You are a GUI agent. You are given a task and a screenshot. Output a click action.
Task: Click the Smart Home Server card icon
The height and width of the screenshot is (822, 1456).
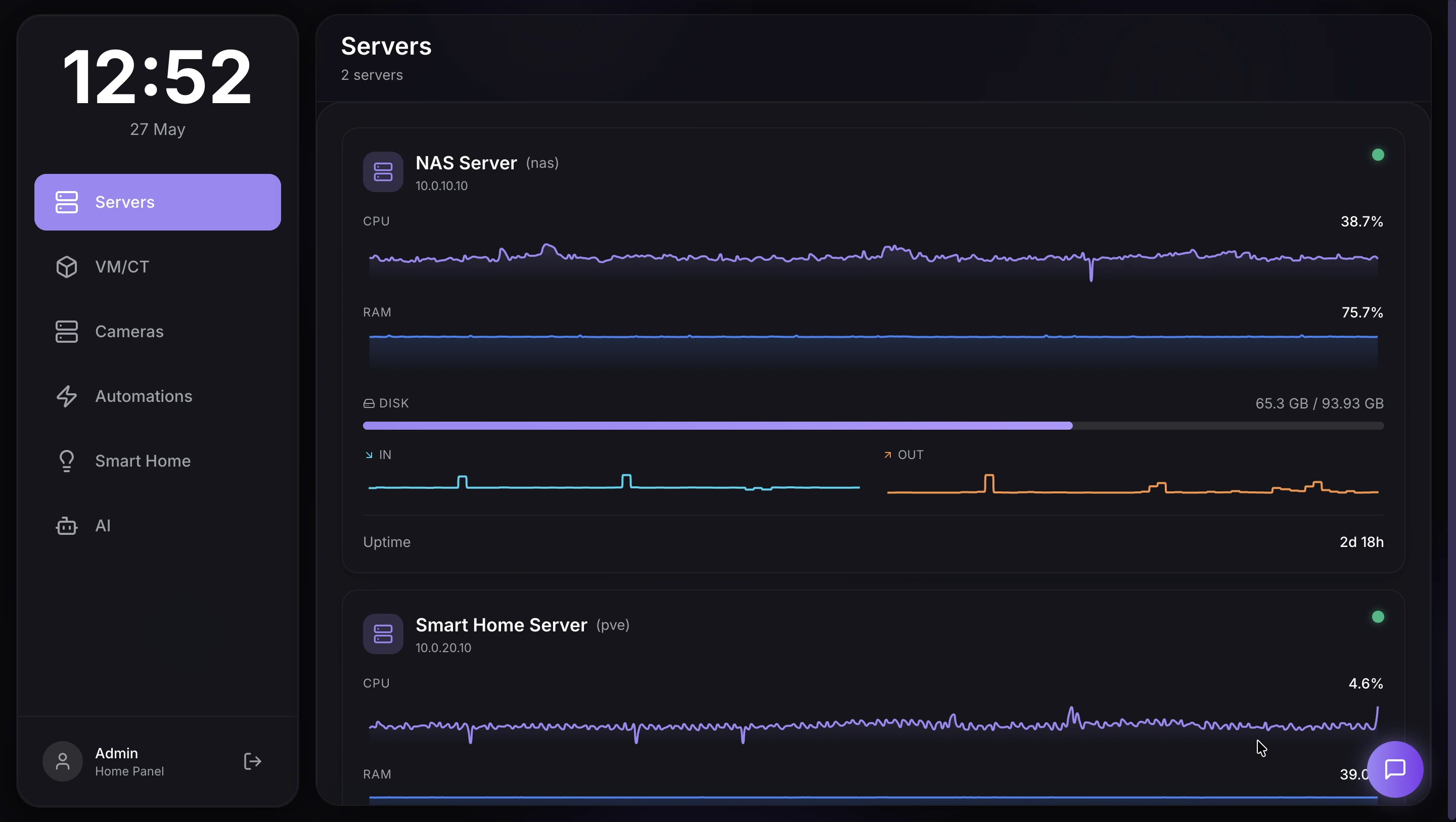pyautogui.click(x=383, y=634)
